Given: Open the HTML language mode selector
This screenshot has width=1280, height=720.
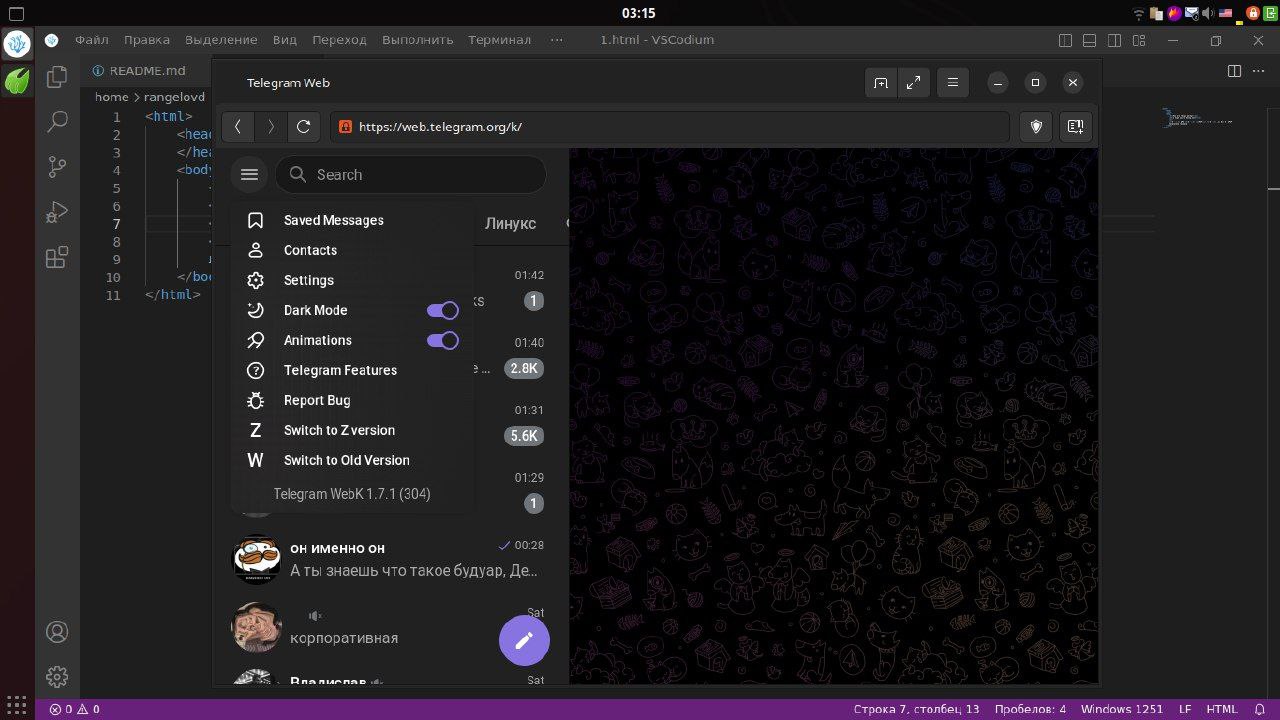Looking at the screenshot, I should 1222,709.
